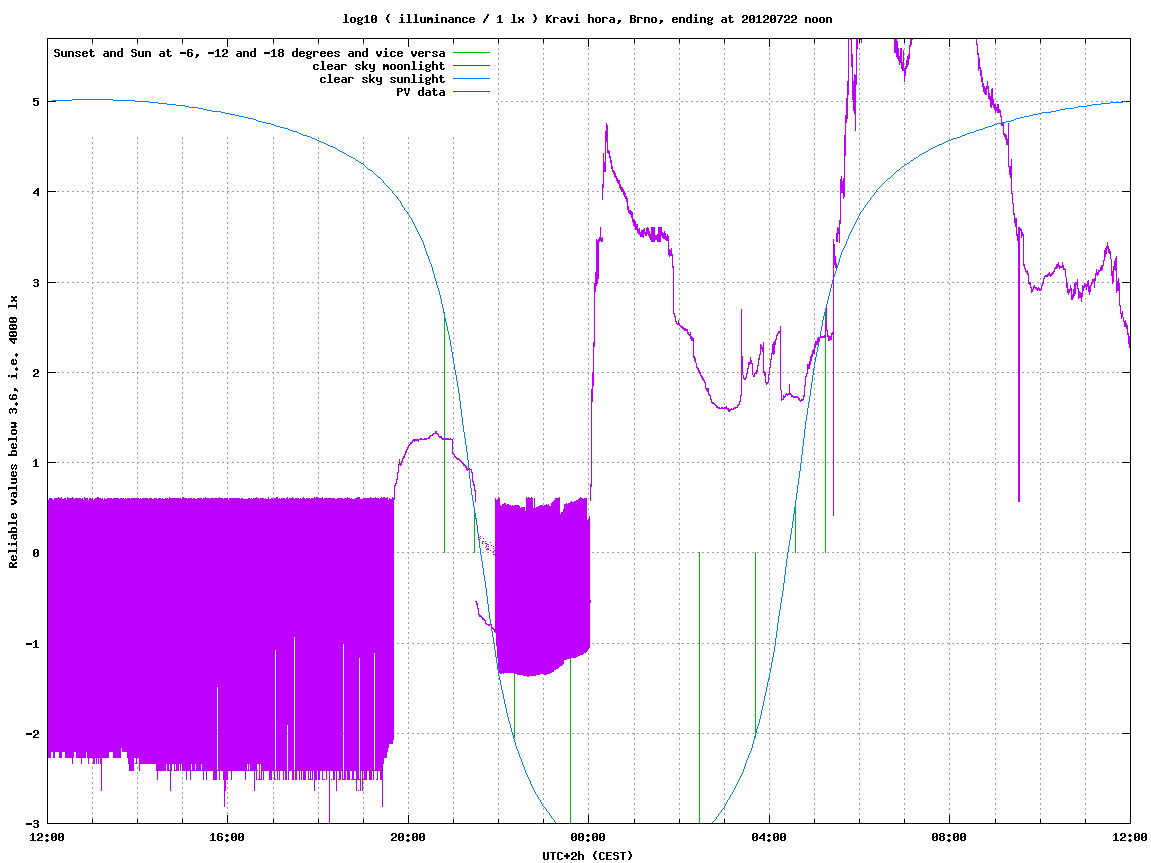1151x863 pixels.
Task: Click the 00:00 x-axis tick label
Action: click(589, 837)
